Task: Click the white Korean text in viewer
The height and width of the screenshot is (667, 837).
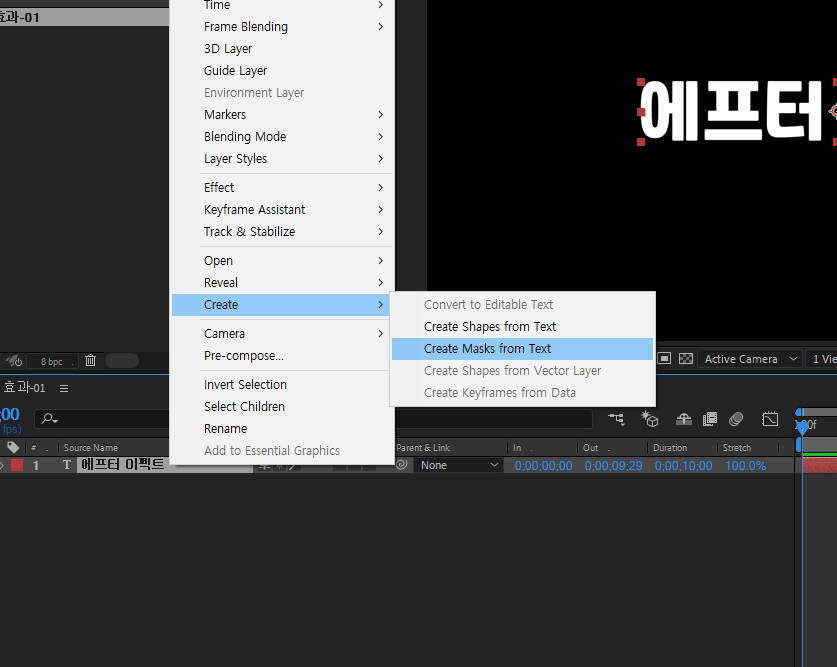Action: point(730,112)
